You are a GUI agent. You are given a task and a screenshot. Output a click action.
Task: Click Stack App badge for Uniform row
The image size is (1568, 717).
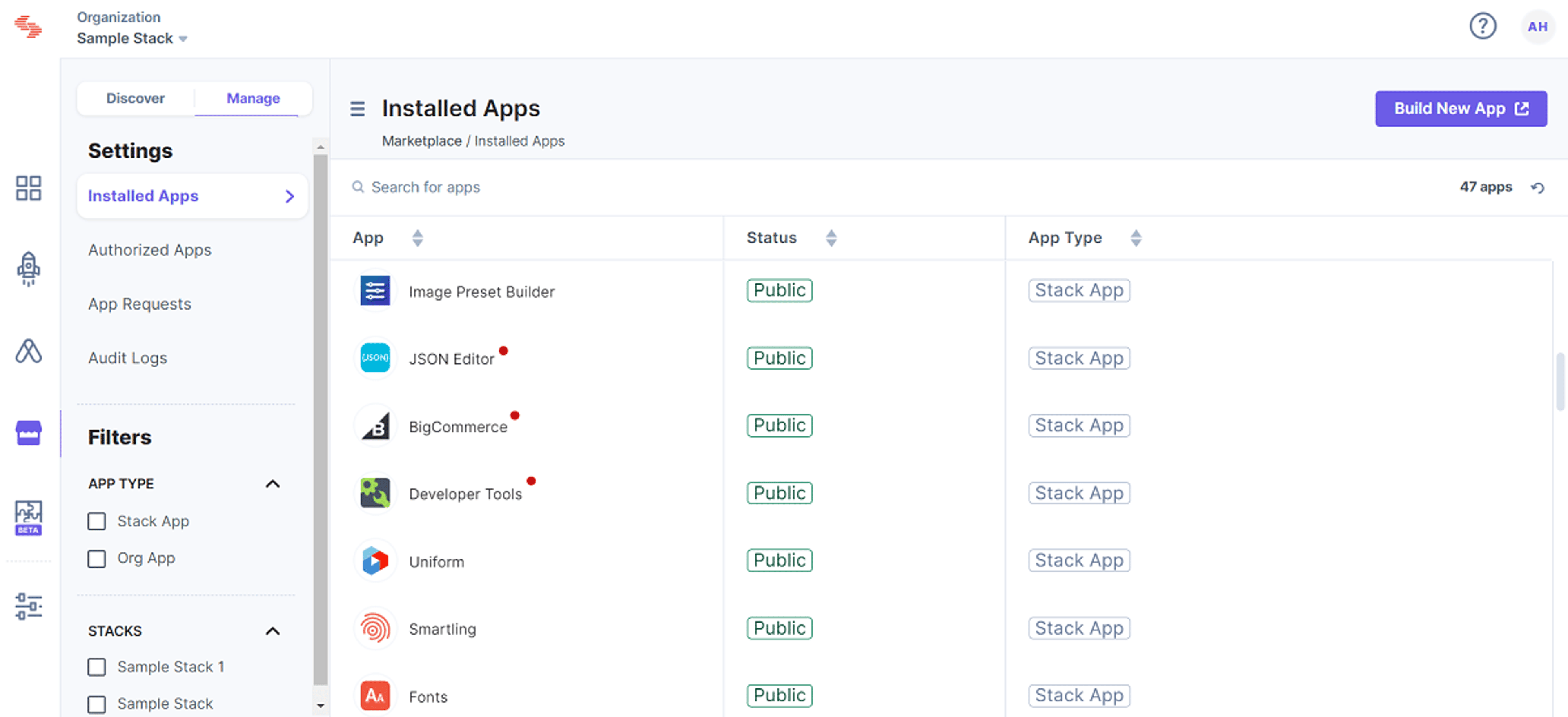[x=1078, y=561]
